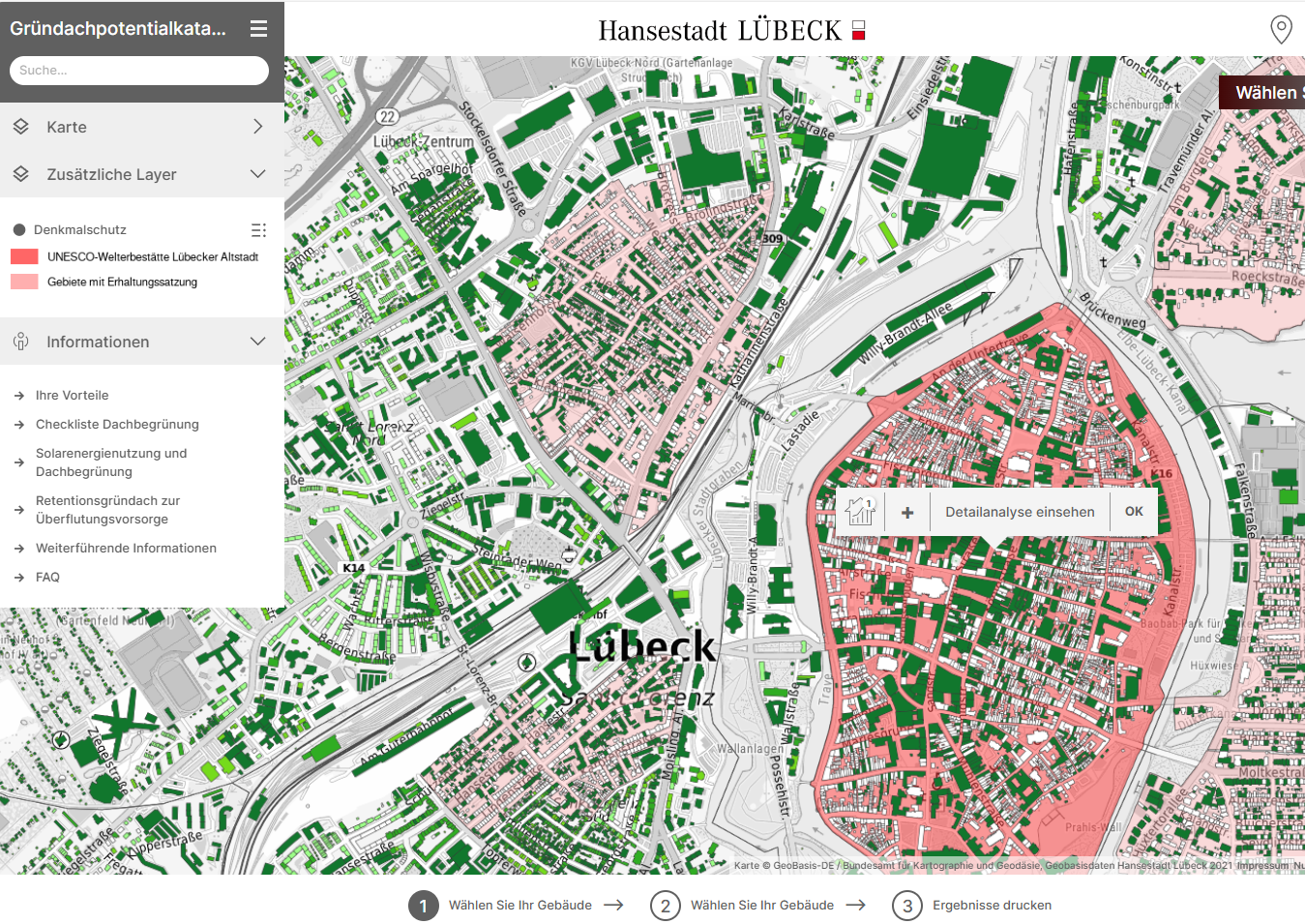Open the hamburger menu in sidebar header

click(258, 29)
